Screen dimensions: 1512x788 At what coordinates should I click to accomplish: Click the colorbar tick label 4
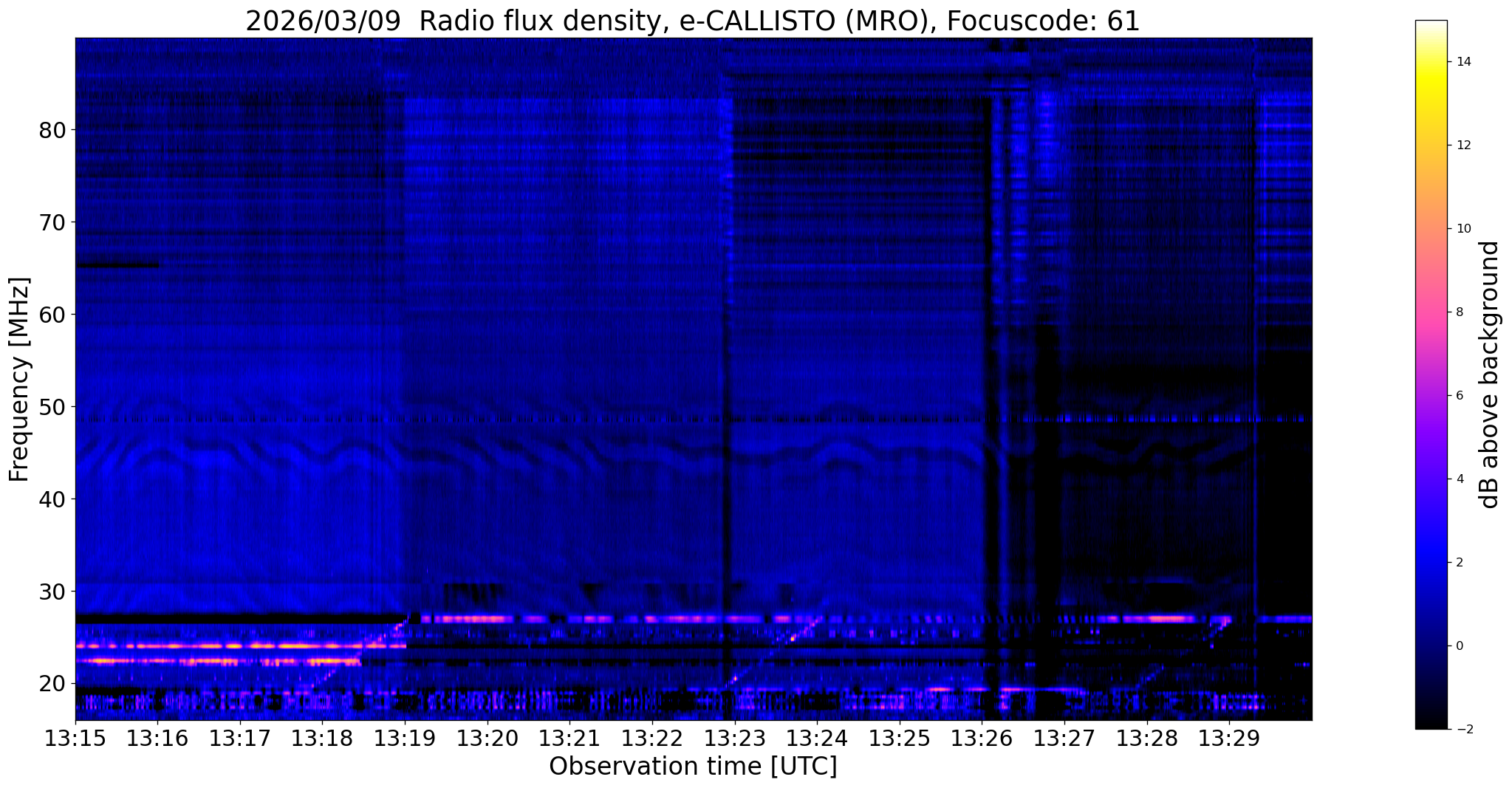1460,479
